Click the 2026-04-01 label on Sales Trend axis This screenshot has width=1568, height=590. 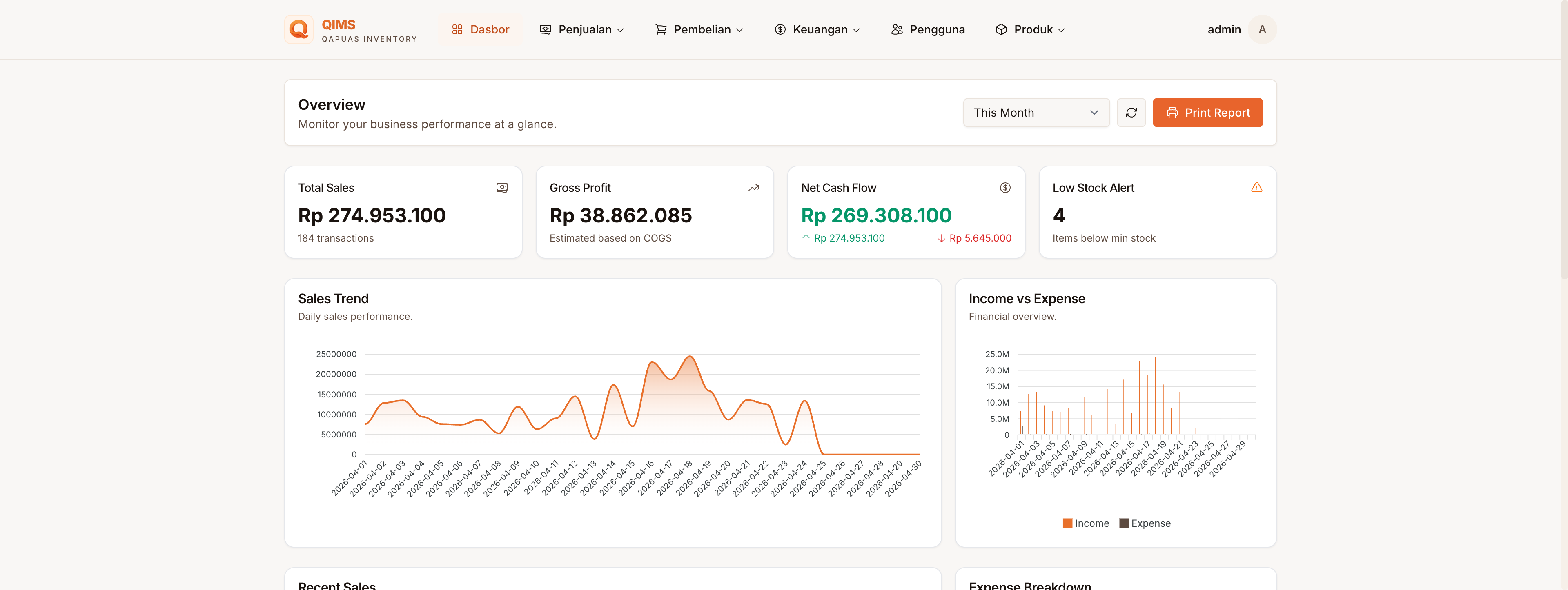pos(350,478)
